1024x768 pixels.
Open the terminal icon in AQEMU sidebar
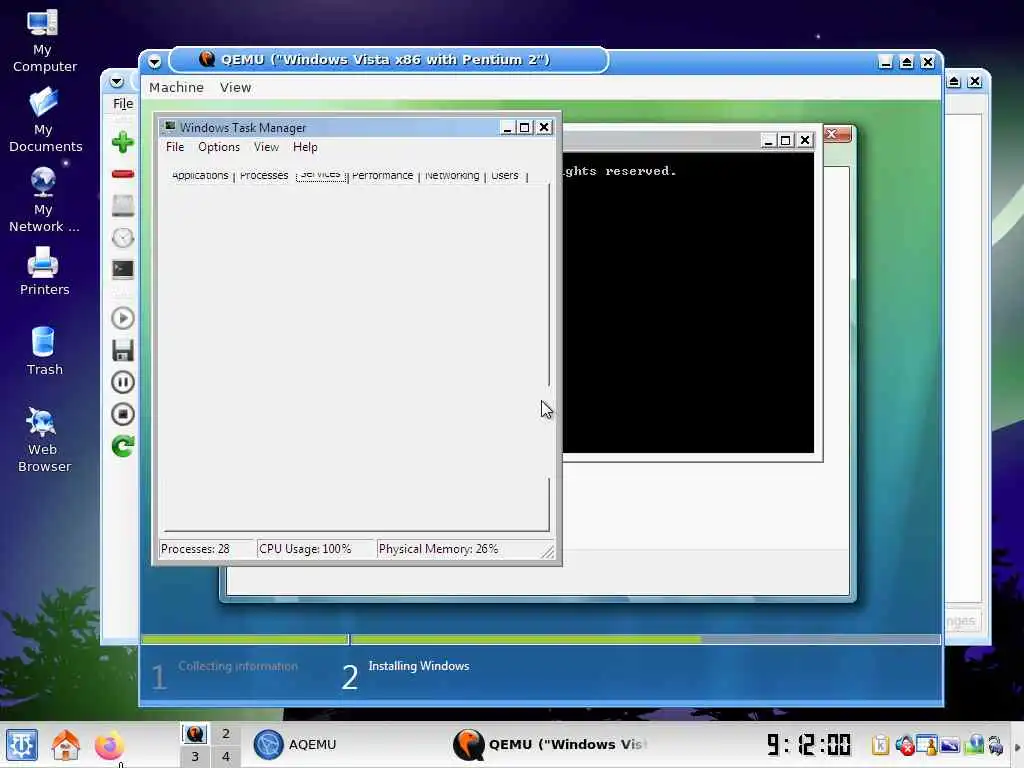[122, 269]
